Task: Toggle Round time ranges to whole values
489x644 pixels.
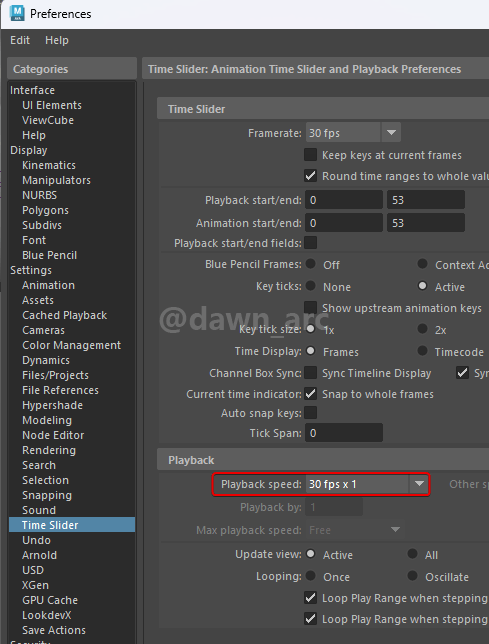Action: [x=310, y=176]
